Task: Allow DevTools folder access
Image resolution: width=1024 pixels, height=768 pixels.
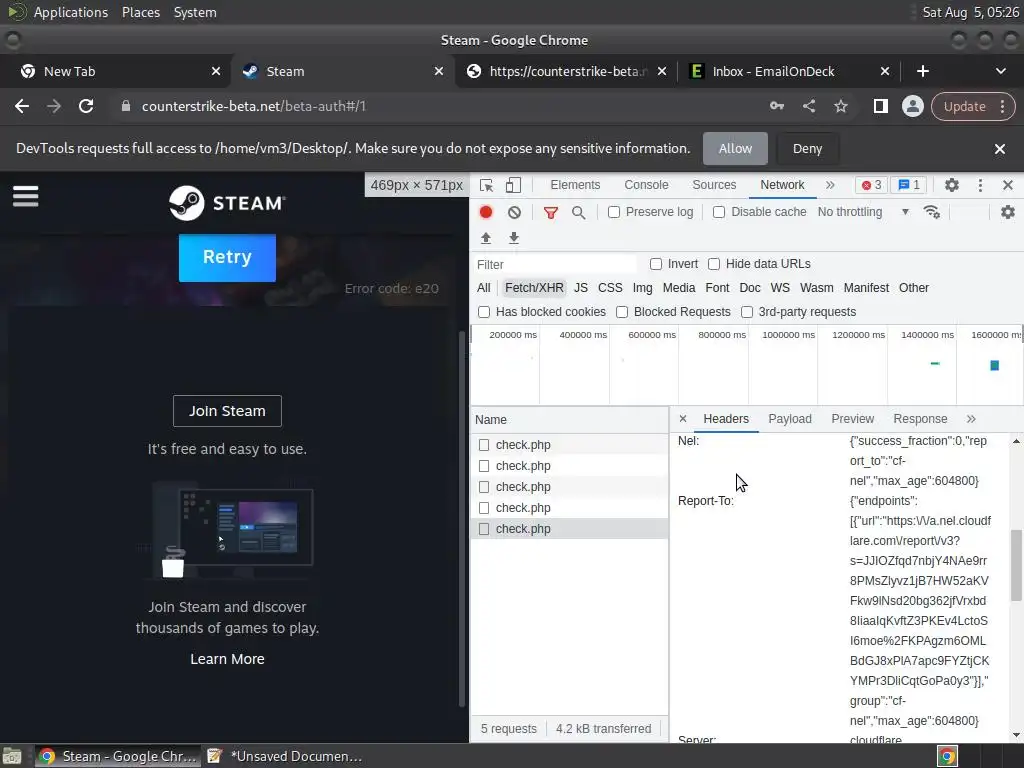Action: point(735,149)
